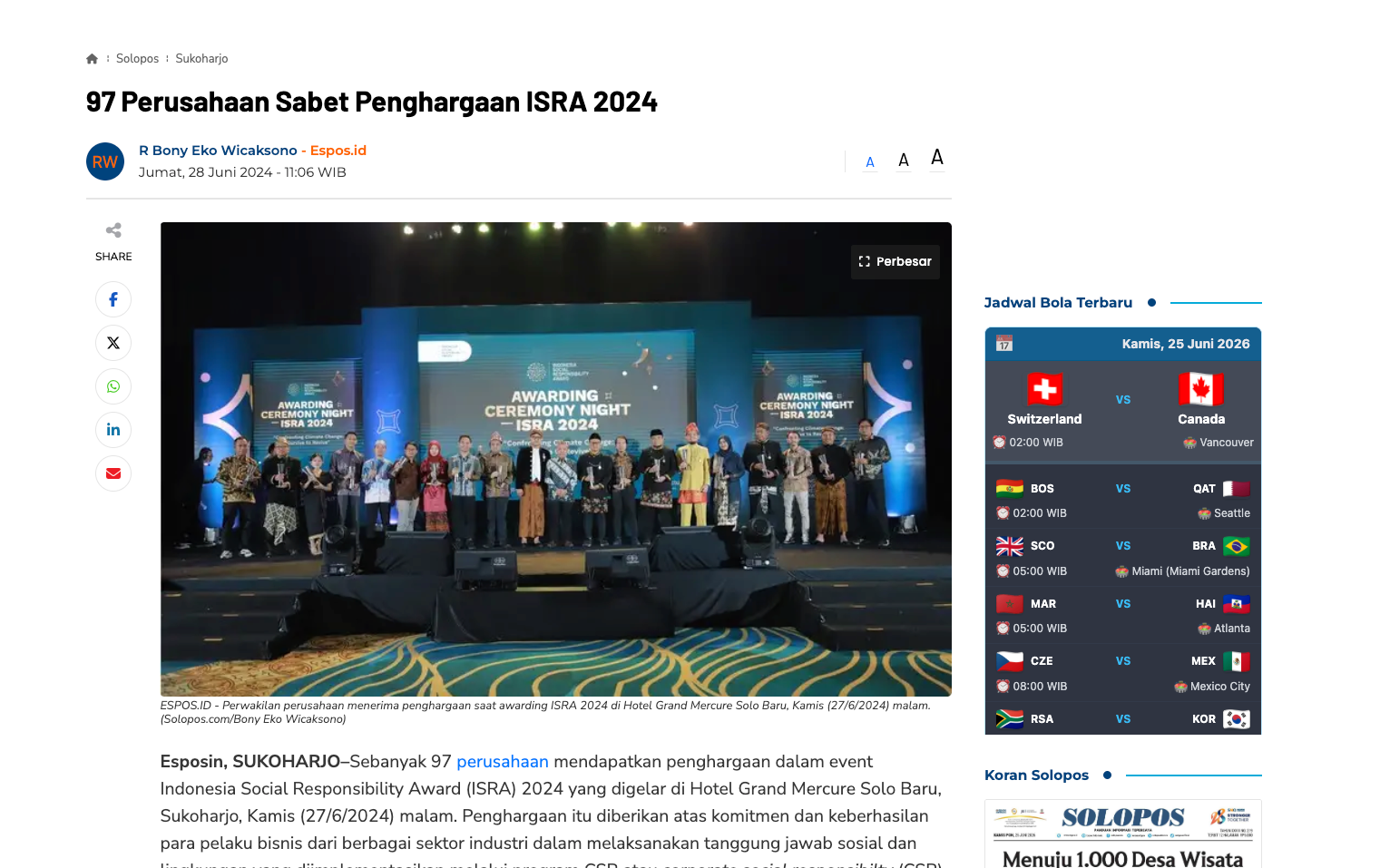Image resolution: width=1380 pixels, height=868 pixels.
Task: Click the RW author avatar
Action: [105, 161]
